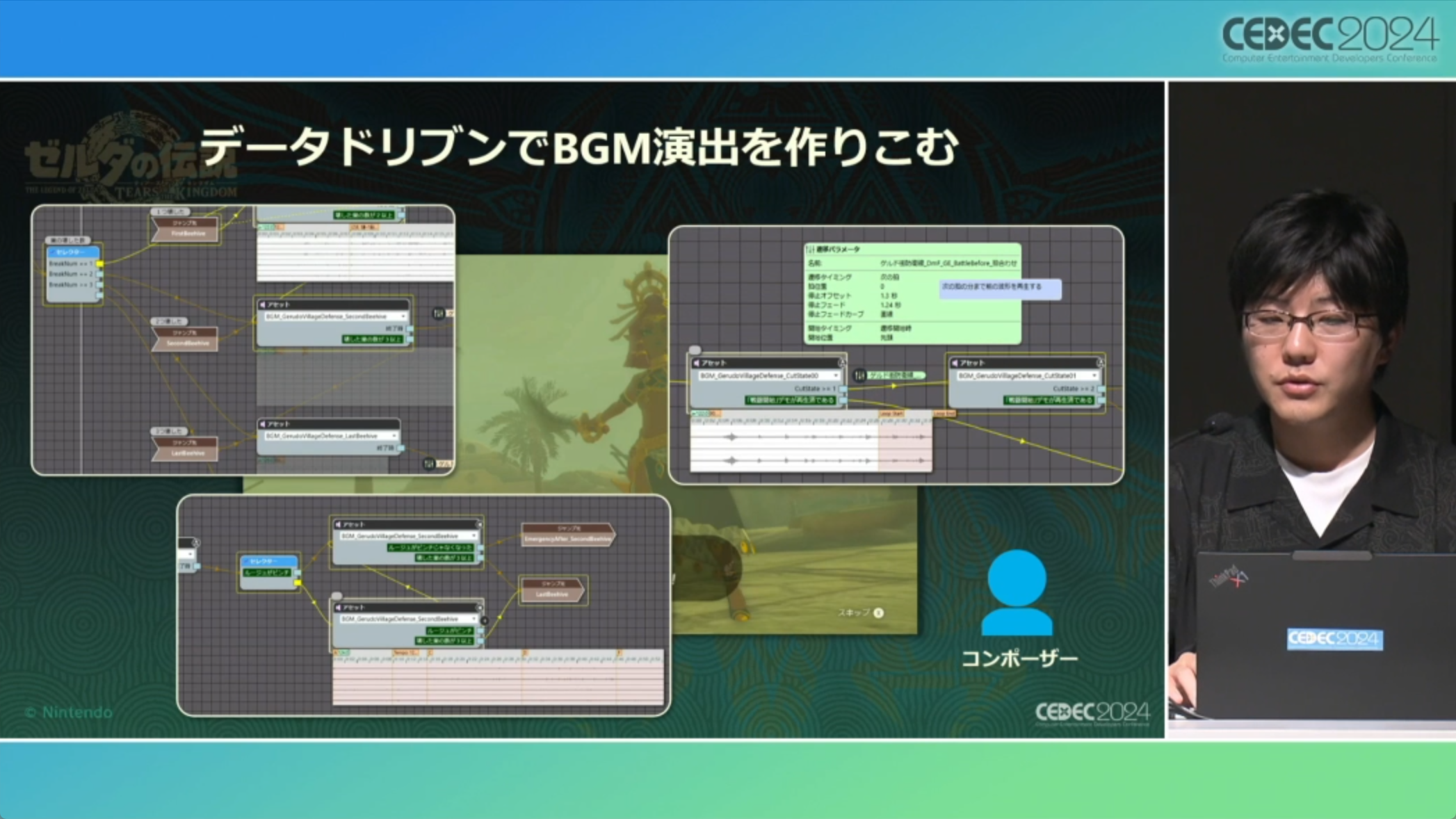The image size is (1456, 819).
Task: Click the speaker icon on the upper asset node in the bottom graph
Action: (x=339, y=525)
